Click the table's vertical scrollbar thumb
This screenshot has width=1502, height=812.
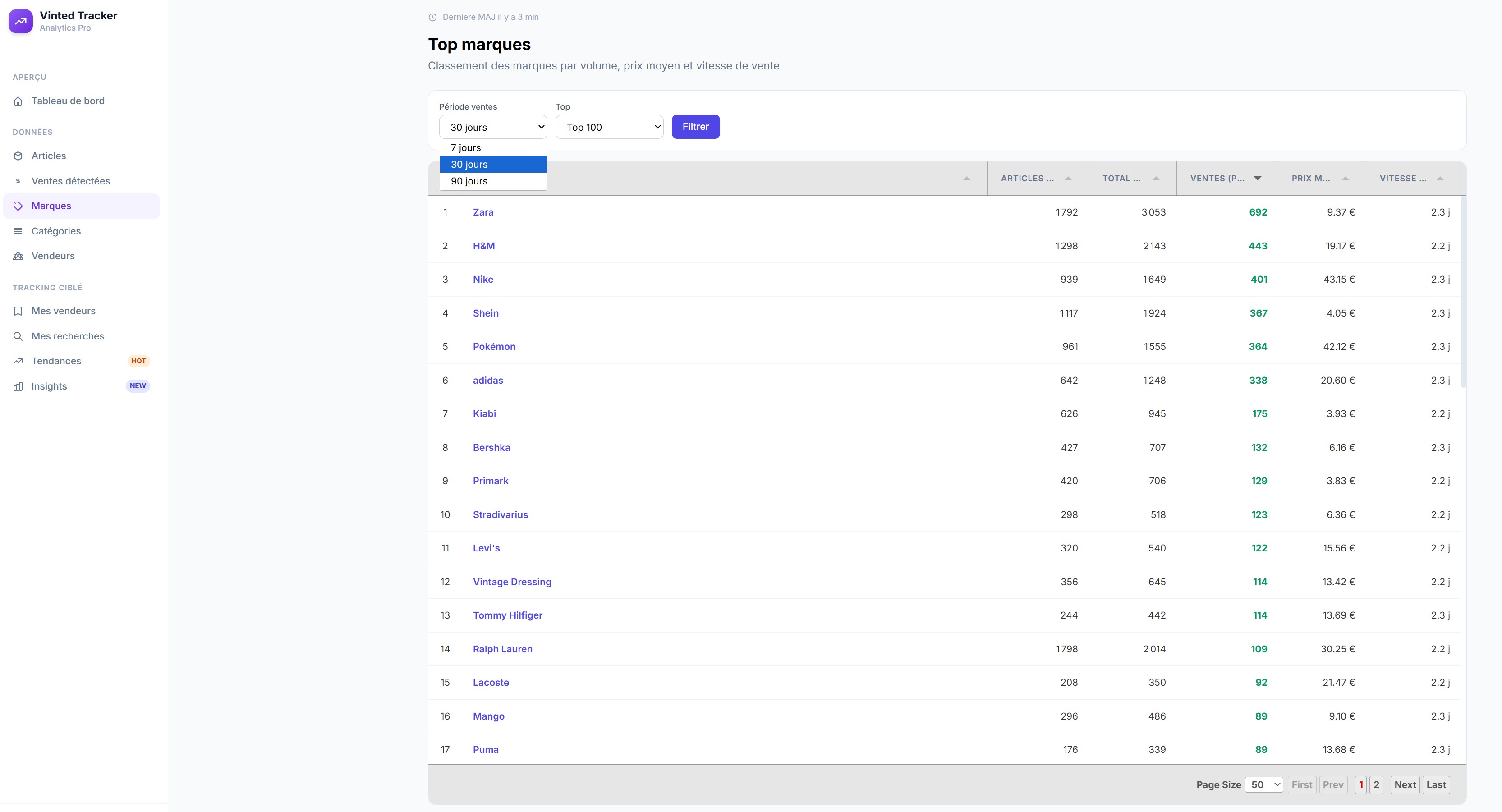coord(1463,291)
